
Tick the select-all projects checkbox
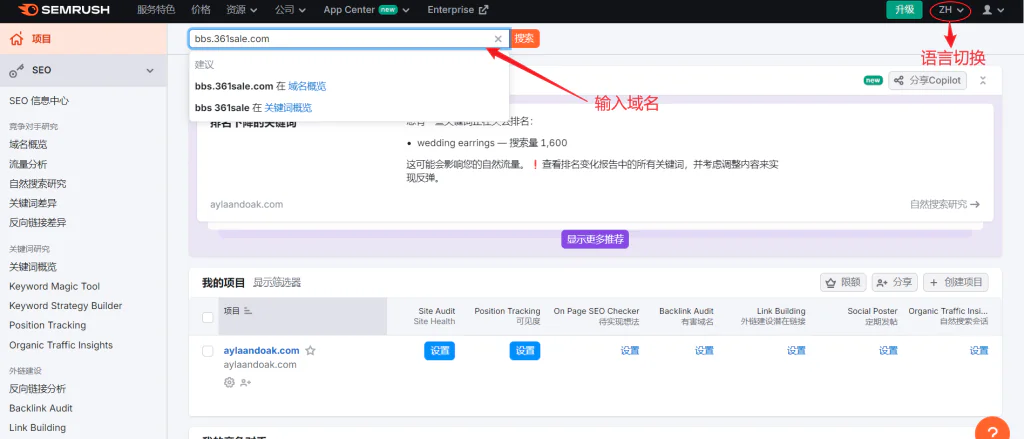click(x=208, y=317)
